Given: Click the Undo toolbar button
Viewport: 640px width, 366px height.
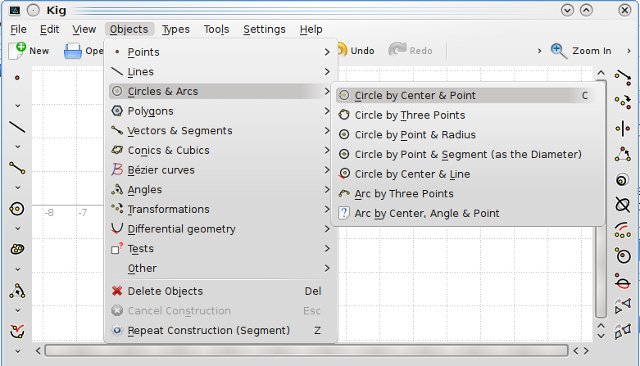Looking at the screenshot, I should (356, 51).
